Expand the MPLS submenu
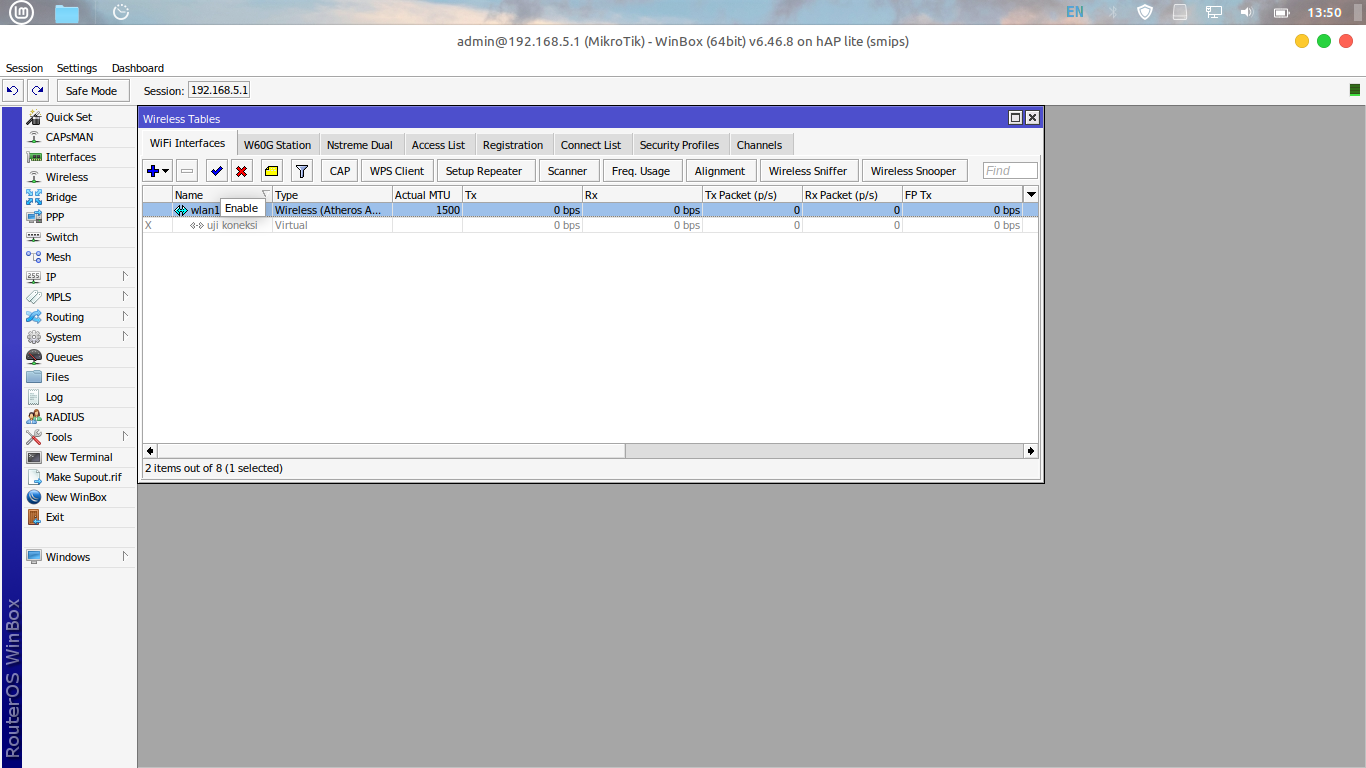This screenshot has width=1366, height=768. (80, 297)
